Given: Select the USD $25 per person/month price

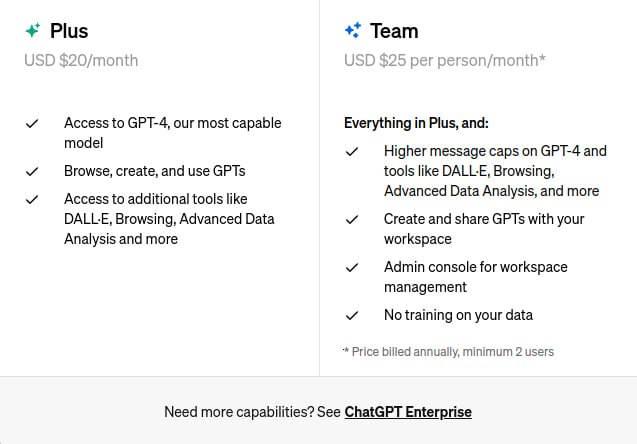Looking at the screenshot, I should [444, 60].
